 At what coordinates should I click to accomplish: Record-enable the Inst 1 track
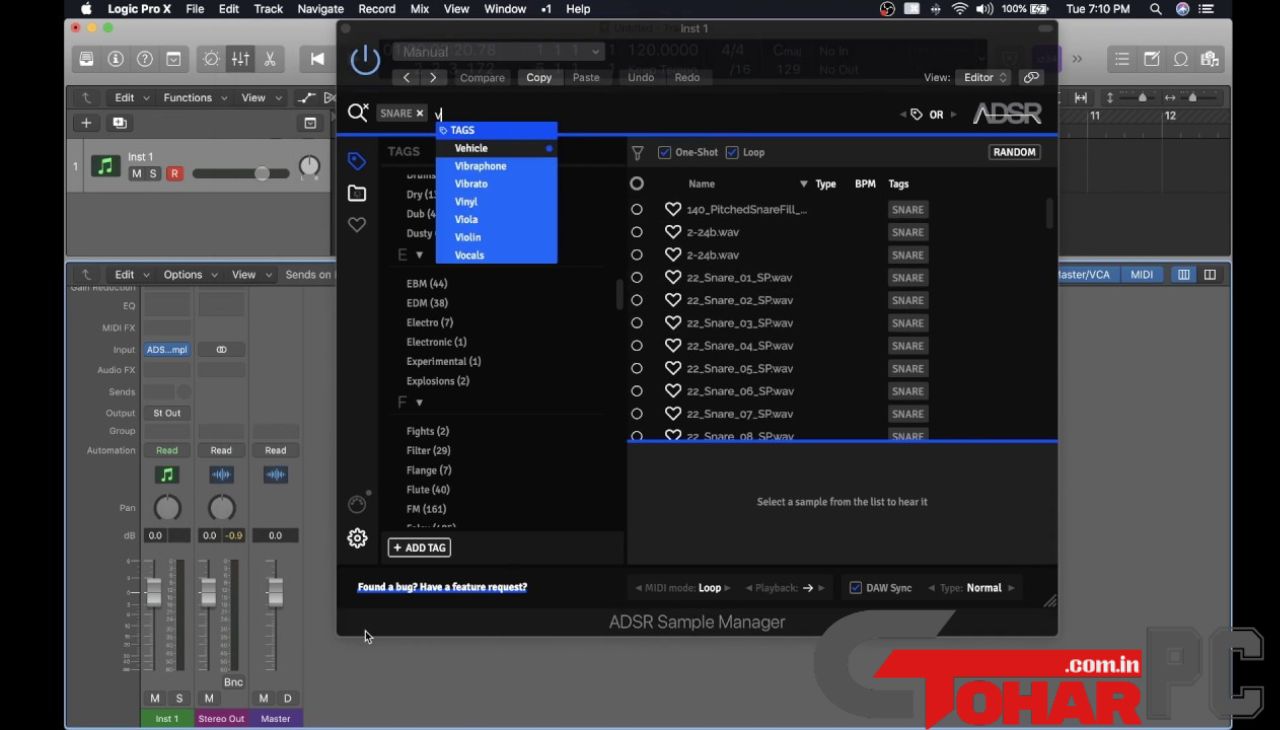click(174, 174)
